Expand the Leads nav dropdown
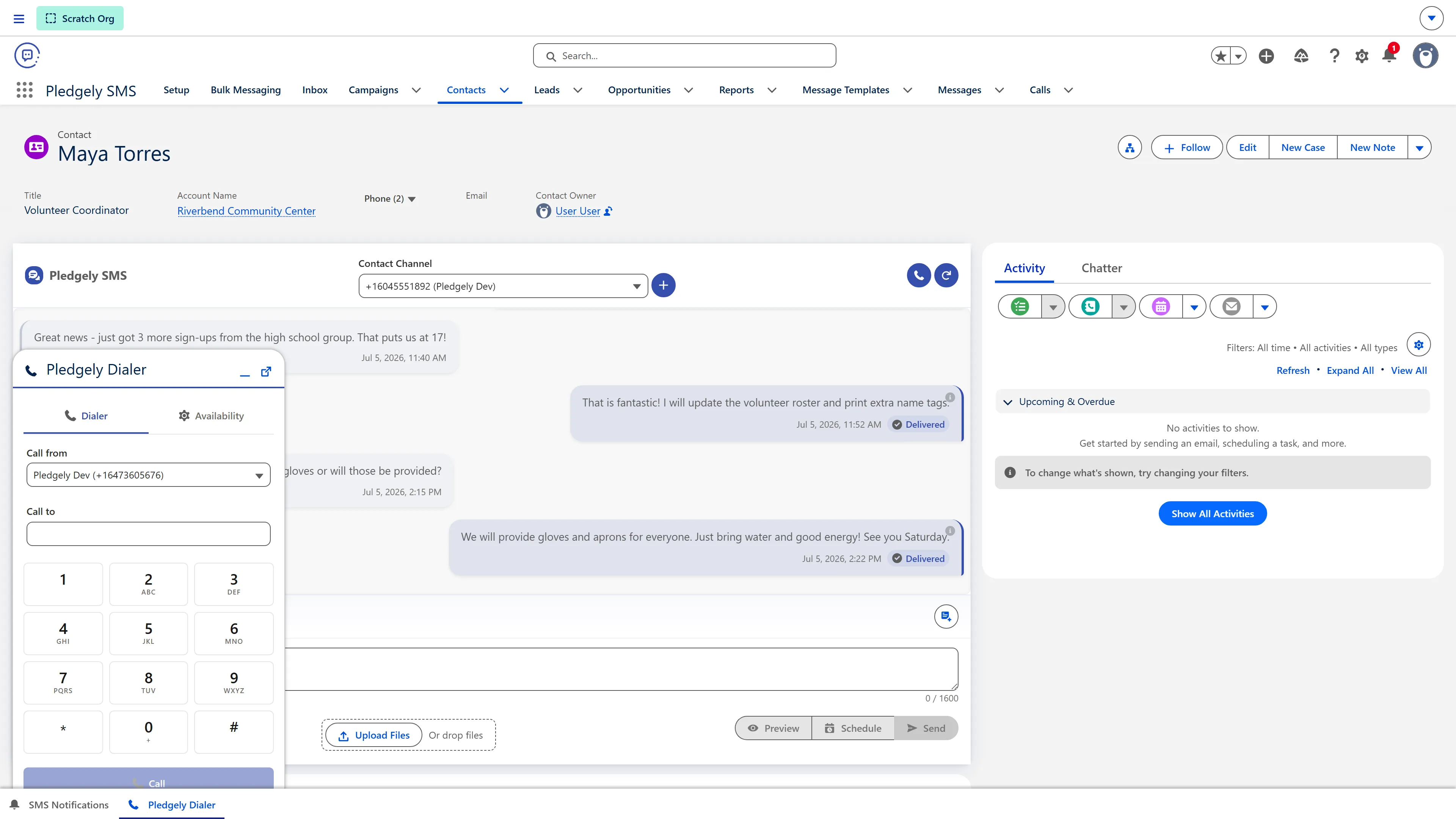This screenshot has width=1456, height=819. tap(577, 91)
